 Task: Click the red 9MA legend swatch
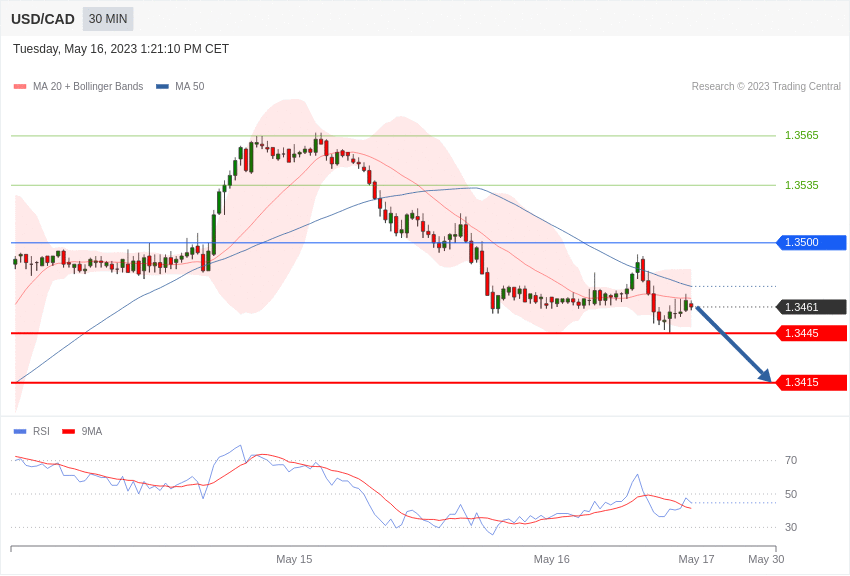[69, 432]
